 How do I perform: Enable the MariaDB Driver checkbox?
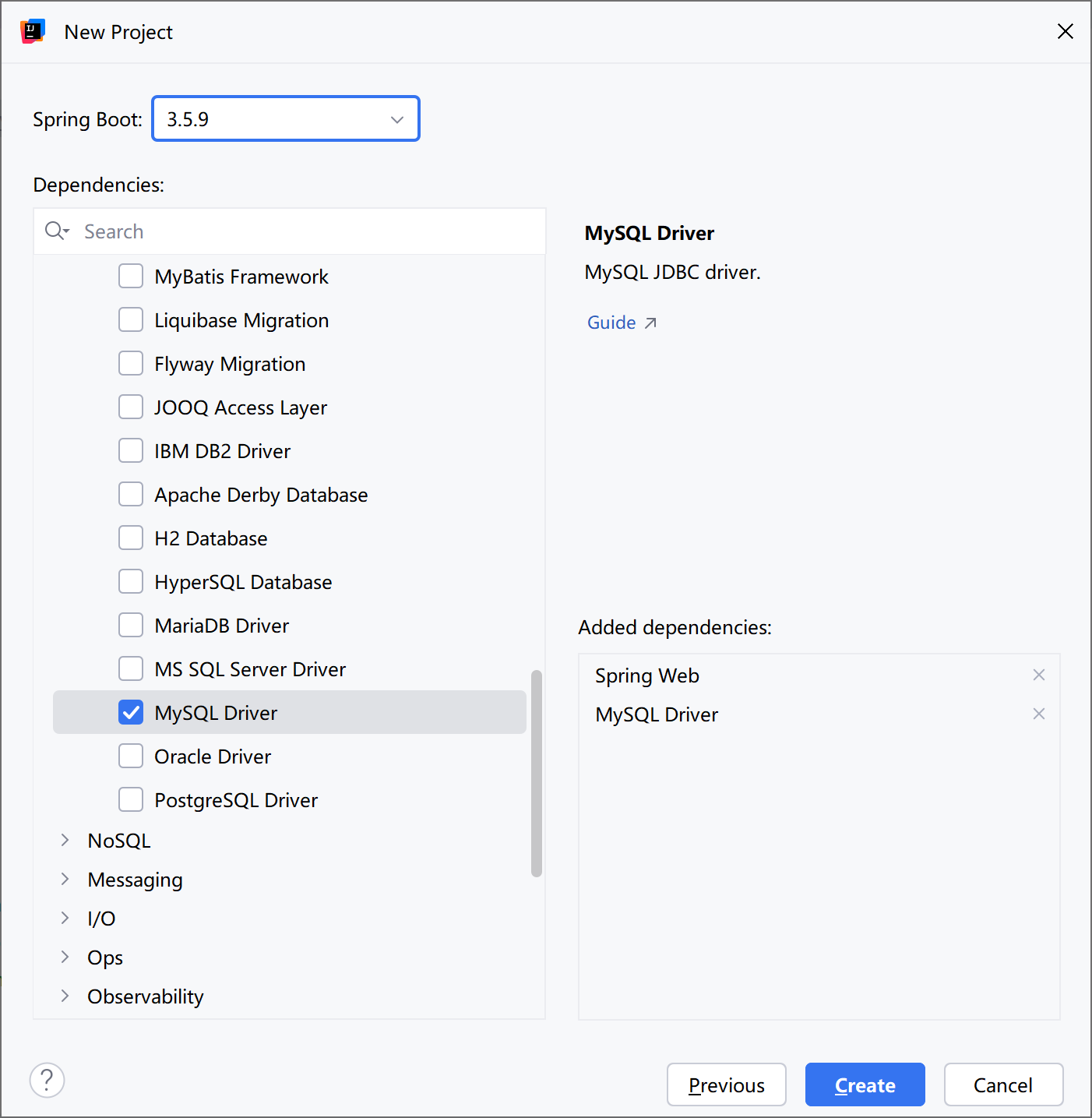[131, 625]
